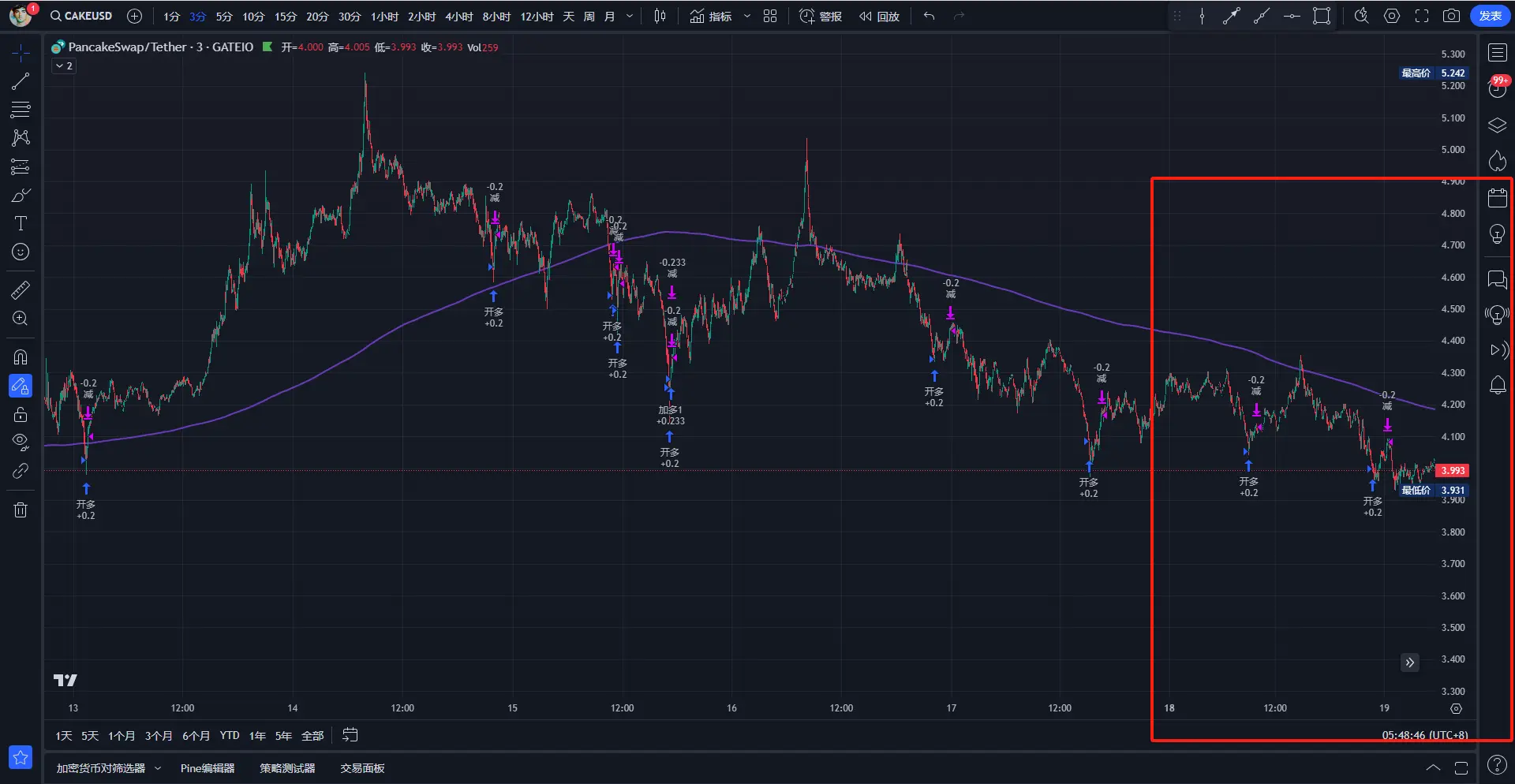Image resolution: width=1515 pixels, height=784 pixels.
Task: Open the go-to-date calendar icon
Action: 350,735
